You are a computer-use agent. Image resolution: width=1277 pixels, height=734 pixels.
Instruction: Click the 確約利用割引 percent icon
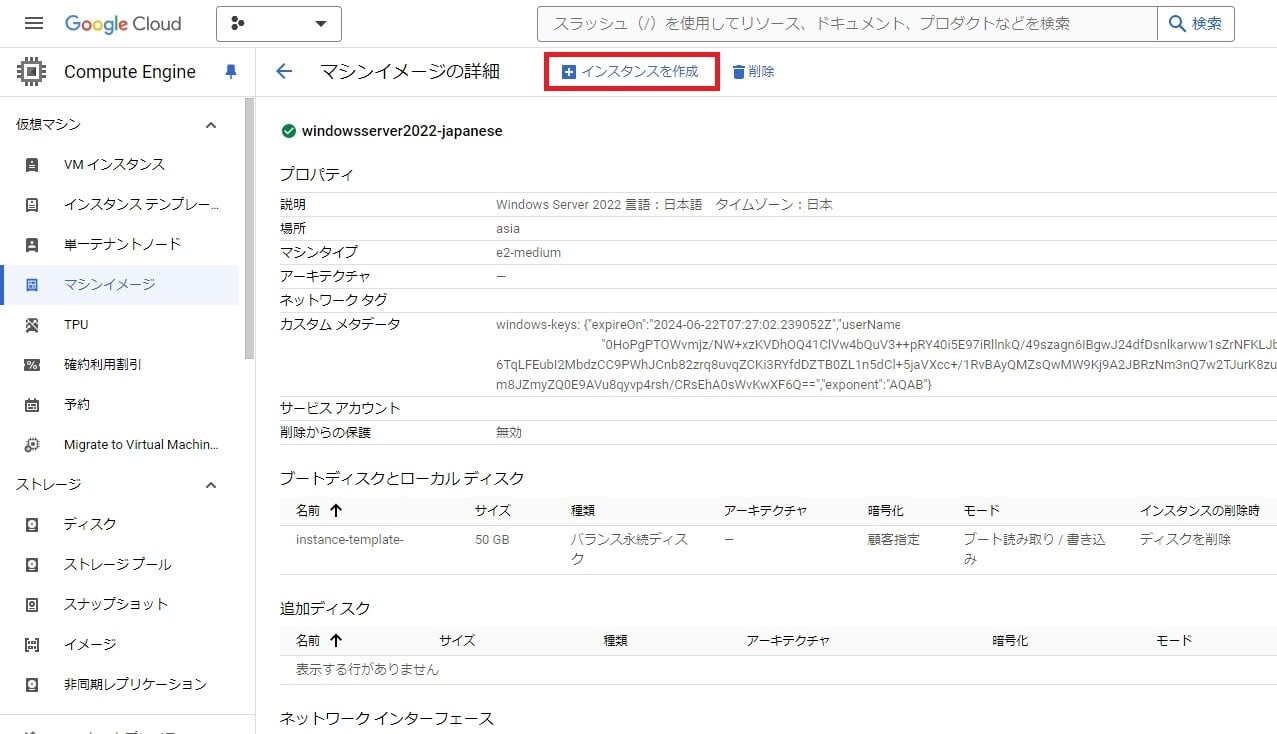pos(32,365)
